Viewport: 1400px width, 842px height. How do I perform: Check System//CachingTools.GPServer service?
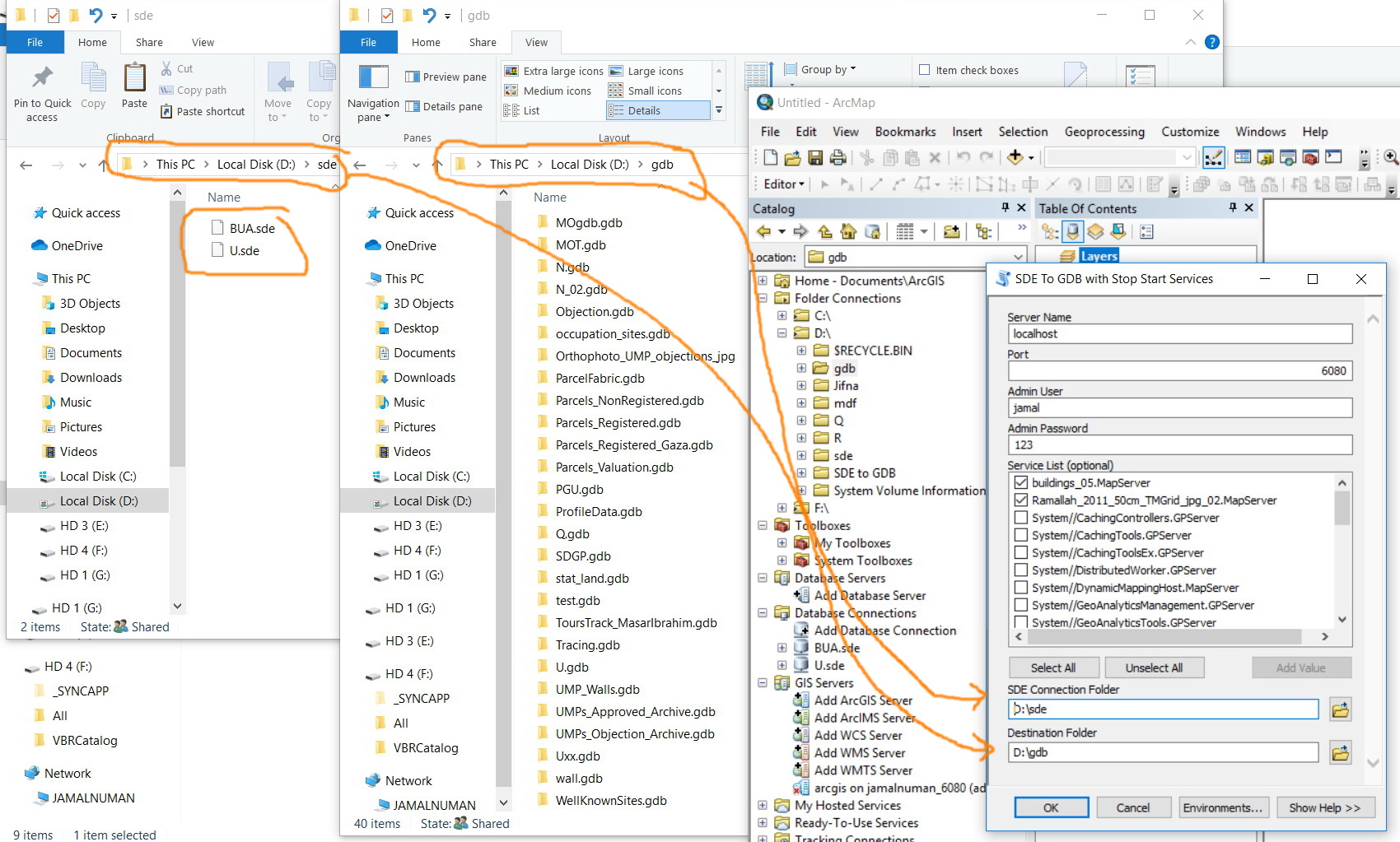coord(1021,535)
